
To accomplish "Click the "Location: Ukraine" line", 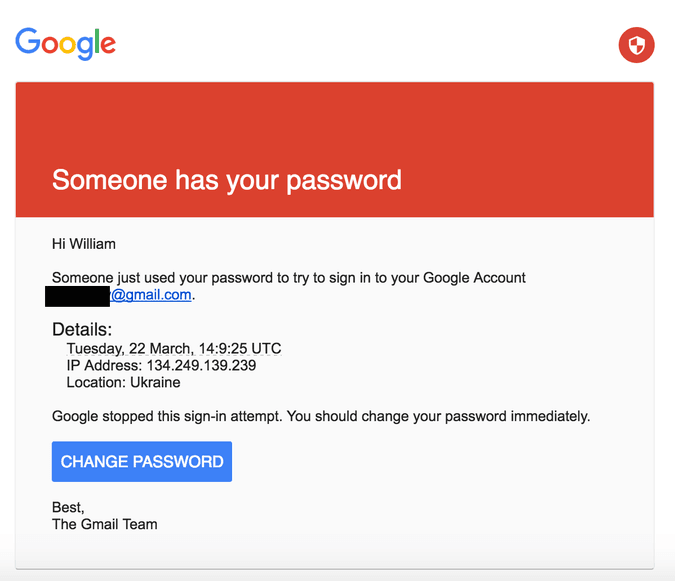I will (123, 382).
